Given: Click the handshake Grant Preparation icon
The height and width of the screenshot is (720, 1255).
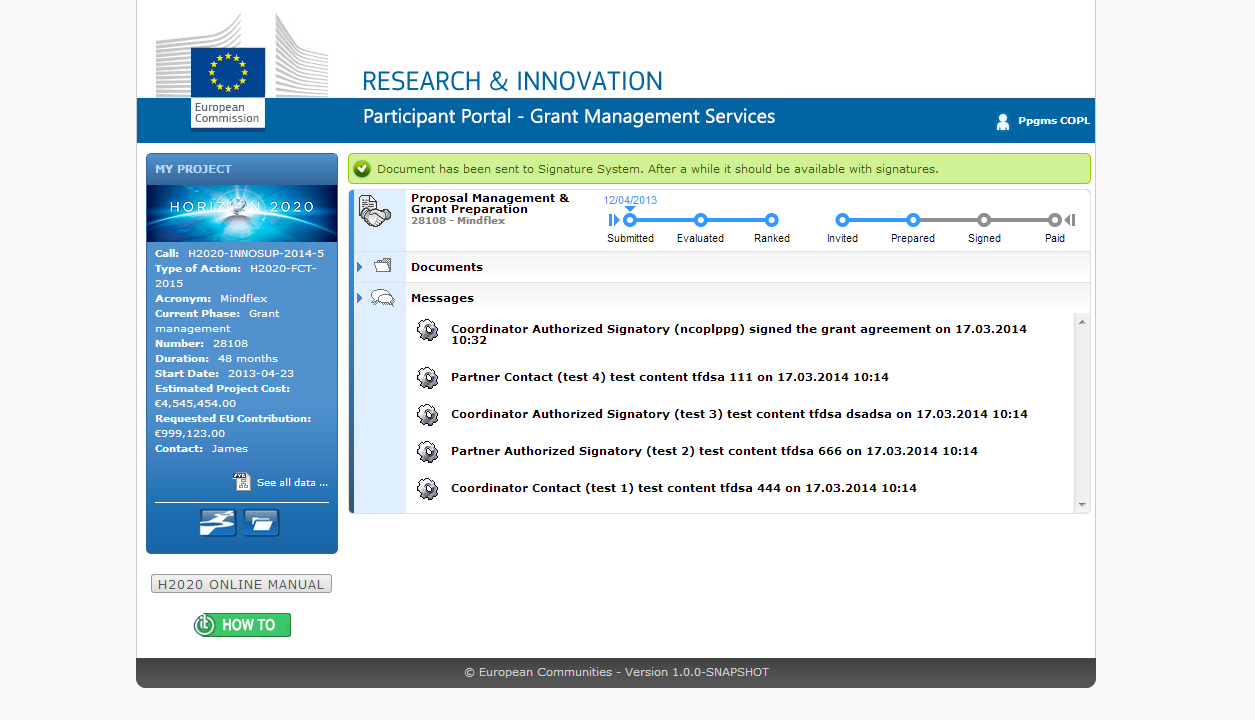Looking at the screenshot, I should pos(375,211).
